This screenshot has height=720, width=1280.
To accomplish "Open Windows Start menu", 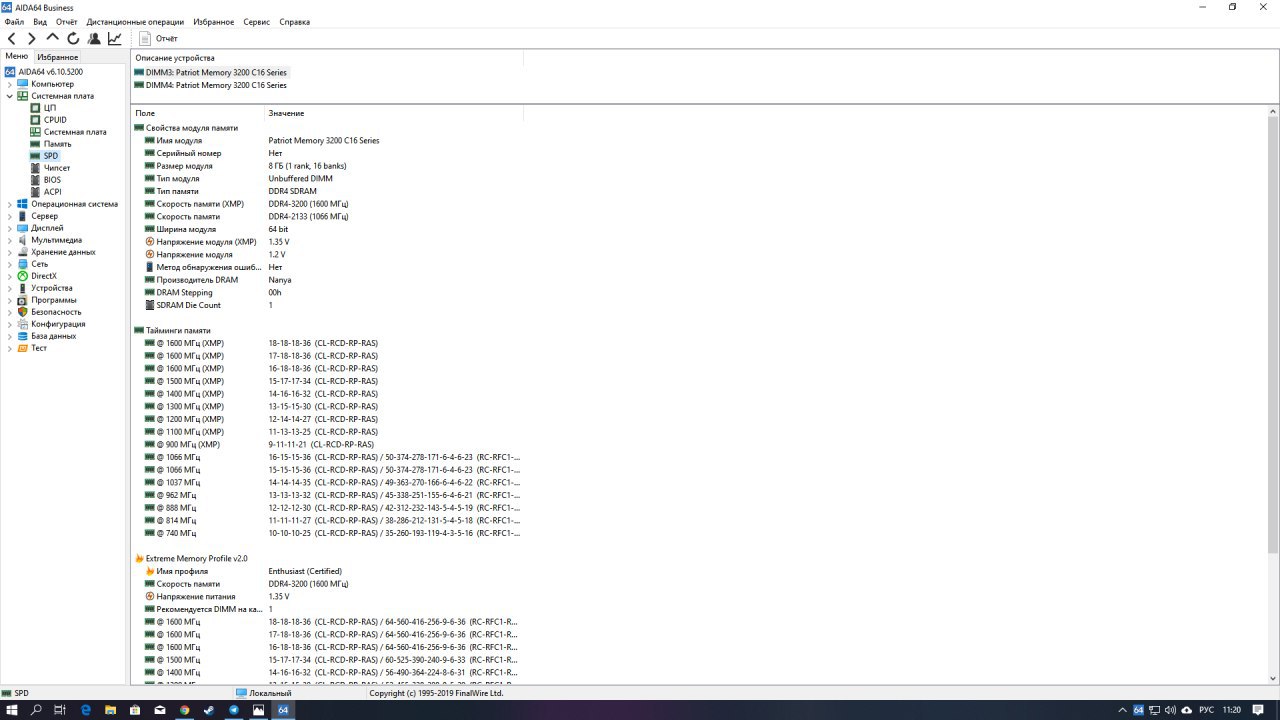I will pos(12,710).
